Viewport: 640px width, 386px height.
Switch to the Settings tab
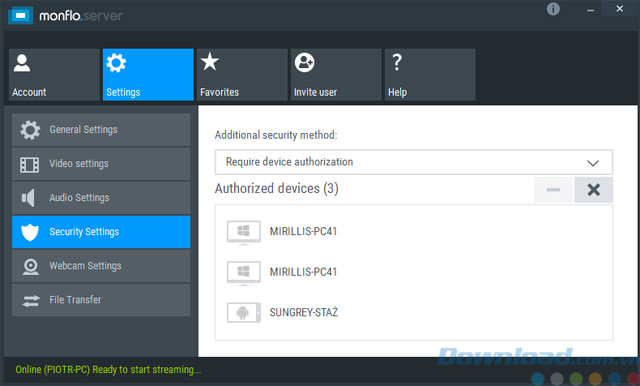point(148,75)
